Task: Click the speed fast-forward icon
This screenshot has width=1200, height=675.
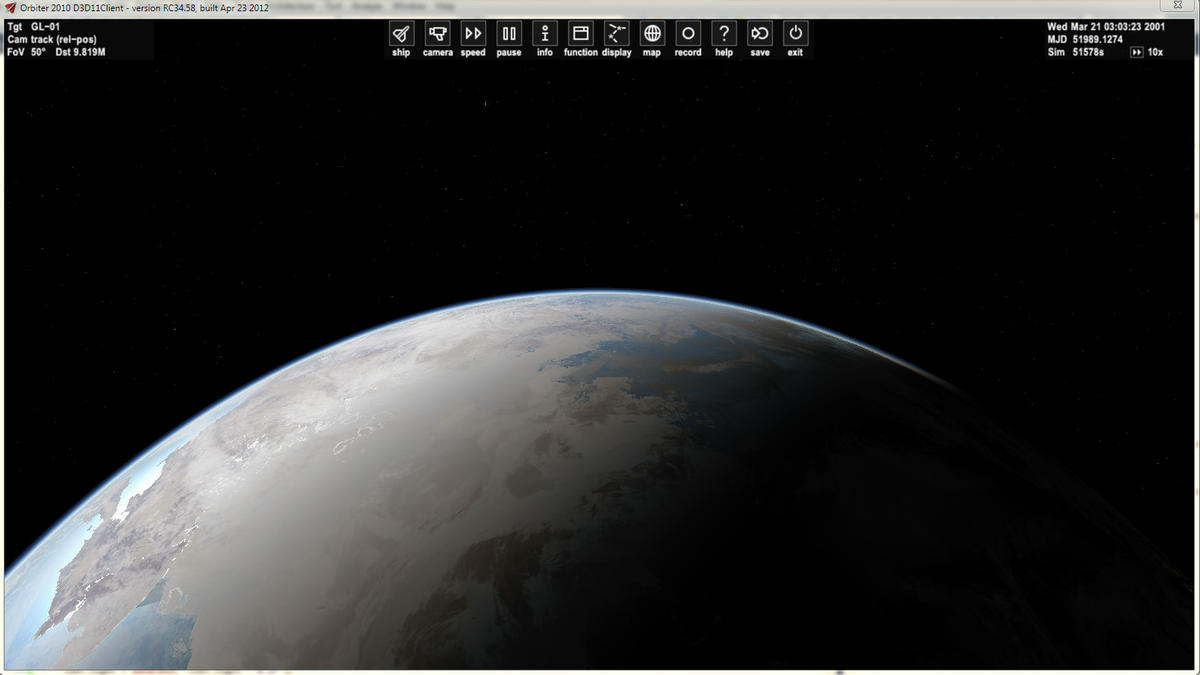Action: (x=473, y=33)
